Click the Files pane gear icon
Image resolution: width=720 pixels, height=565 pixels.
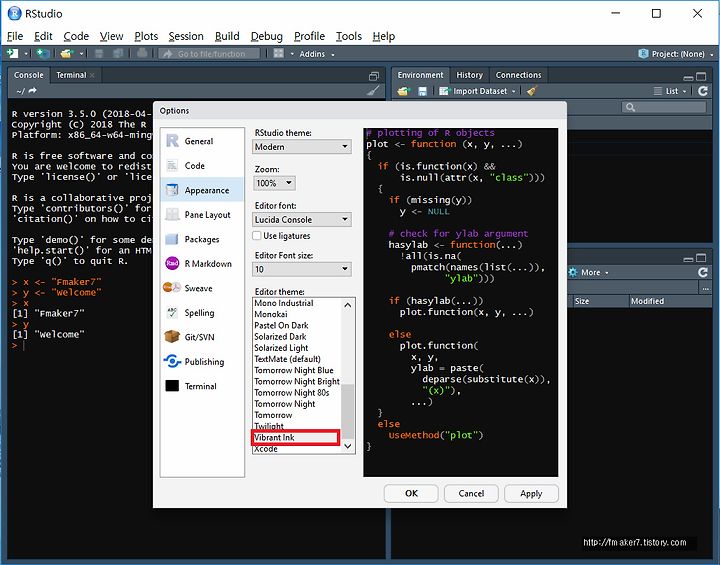(573, 272)
